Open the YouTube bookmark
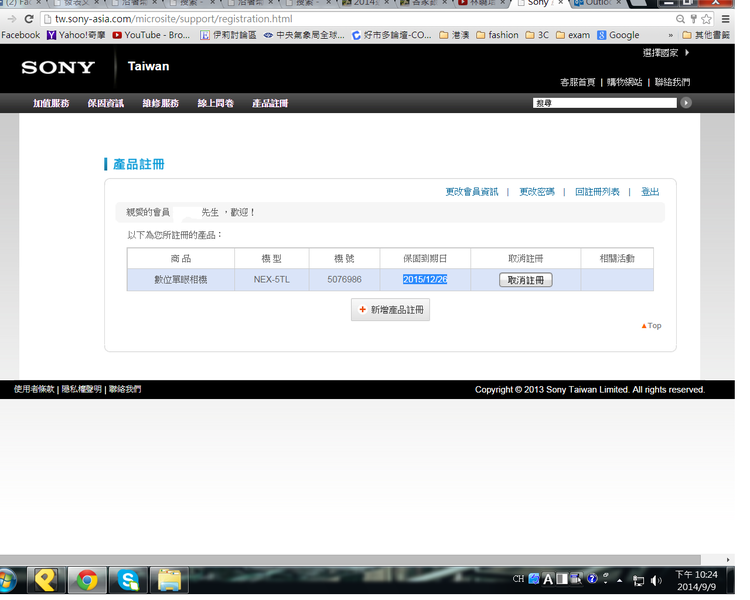 pos(151,35)
